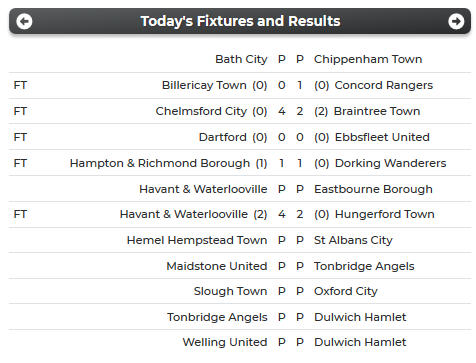
Task: Go to next day's fixtures arrow
Action: point(456,21)
